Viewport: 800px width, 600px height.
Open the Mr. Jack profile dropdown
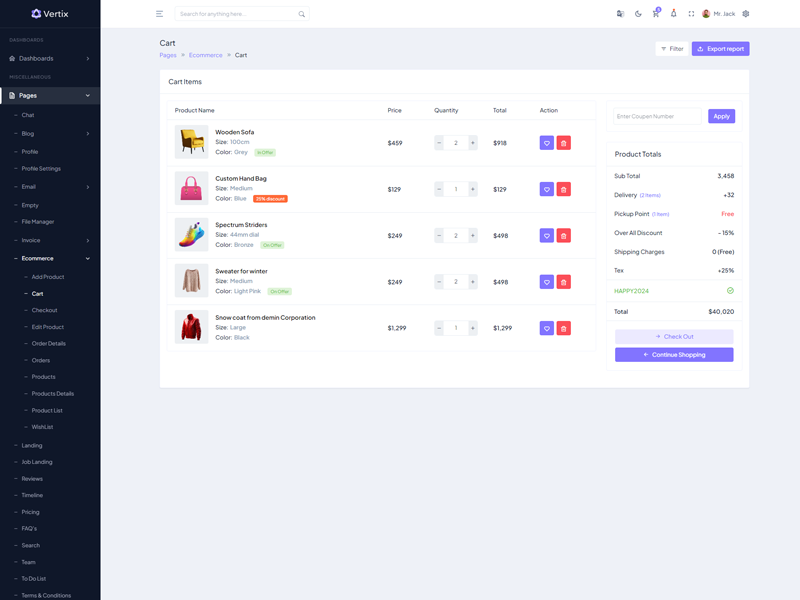[719, 14]
